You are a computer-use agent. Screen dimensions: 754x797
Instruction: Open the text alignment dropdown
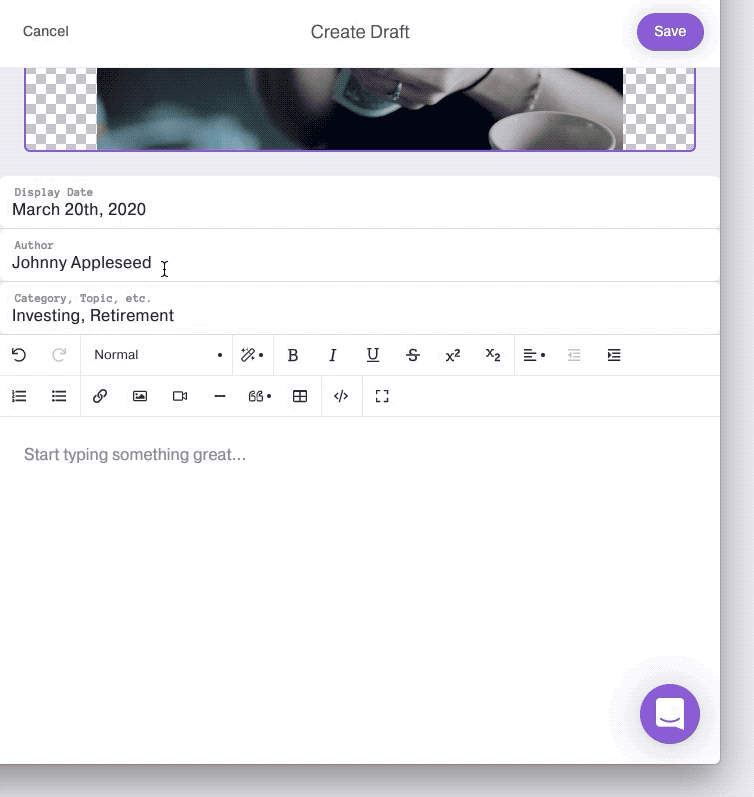534,355
